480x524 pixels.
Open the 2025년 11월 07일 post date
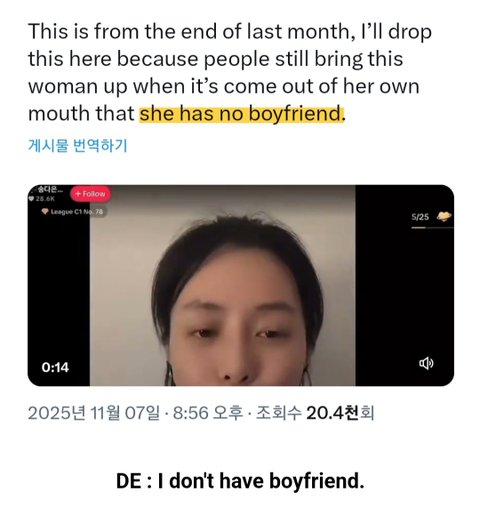tap(94, 413)
